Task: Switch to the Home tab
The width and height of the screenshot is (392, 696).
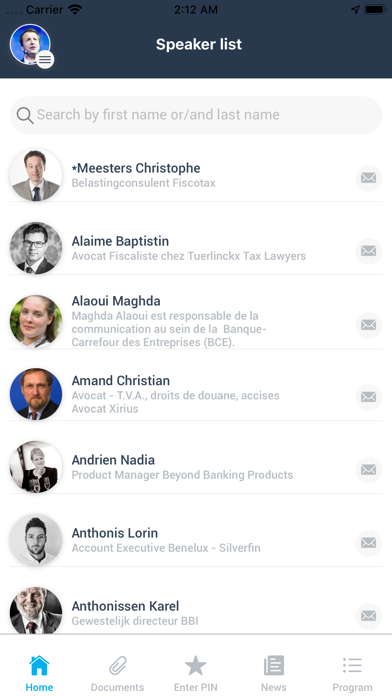Action: [x=39, y=673]
